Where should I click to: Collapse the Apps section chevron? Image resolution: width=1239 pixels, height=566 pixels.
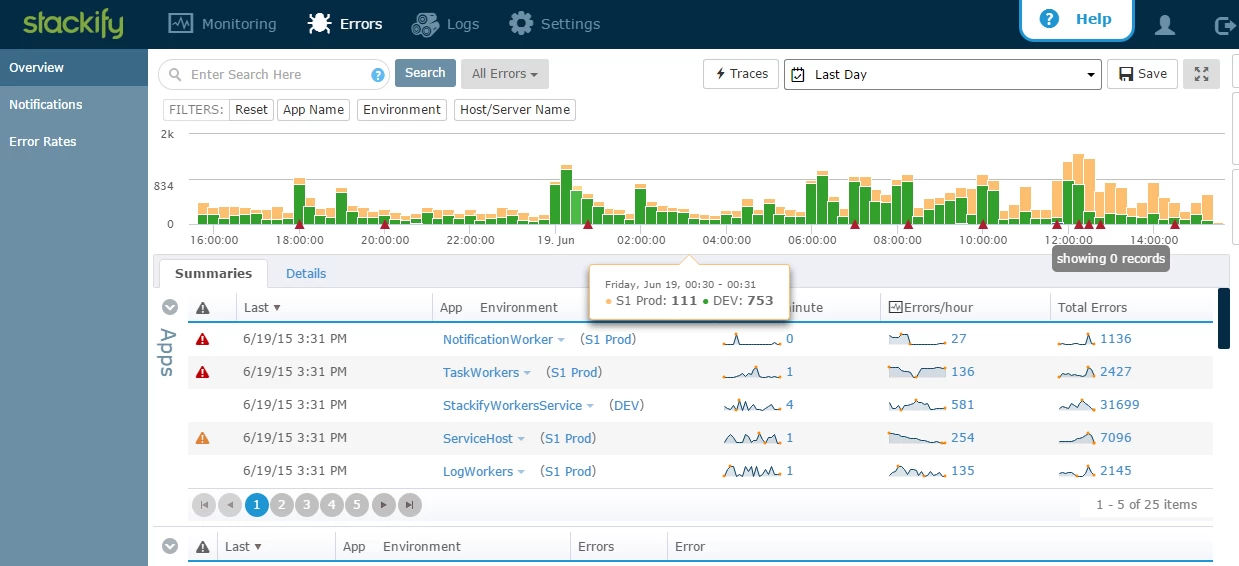pos(170,307)
